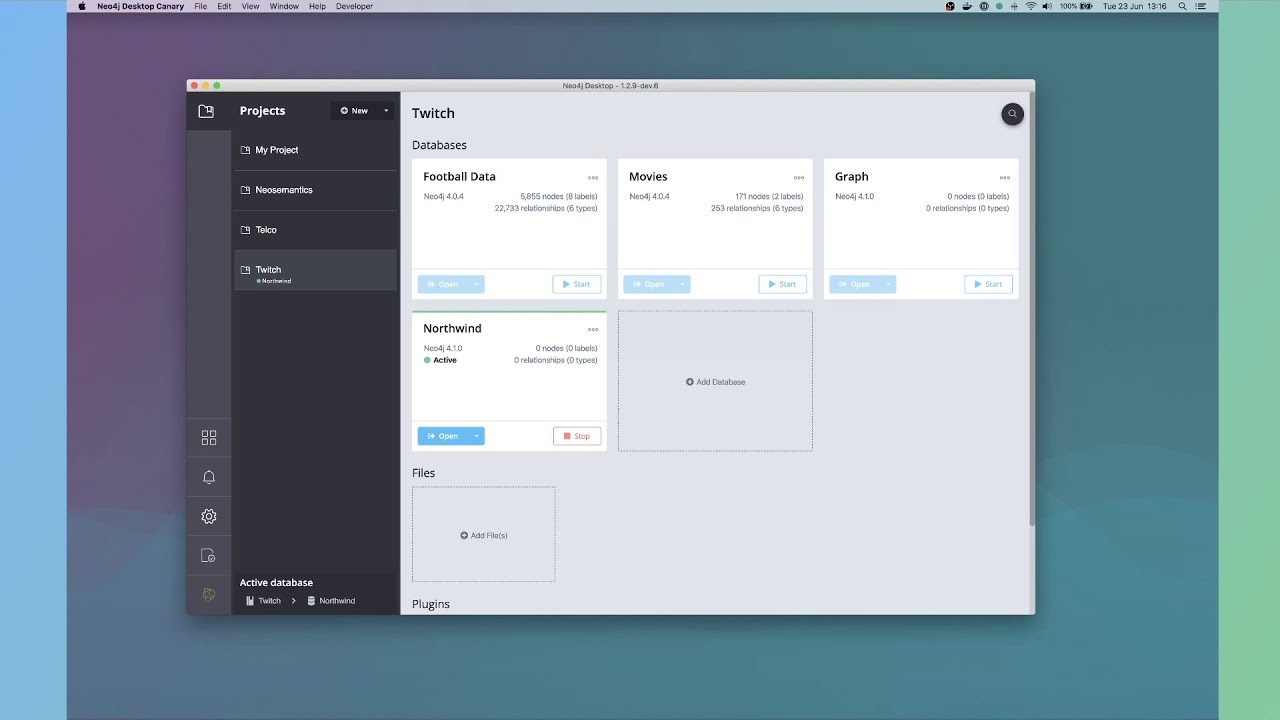Open the settings gear in sidebar
This screenshot has height=720, width=1280.
[x=209, y=516]
